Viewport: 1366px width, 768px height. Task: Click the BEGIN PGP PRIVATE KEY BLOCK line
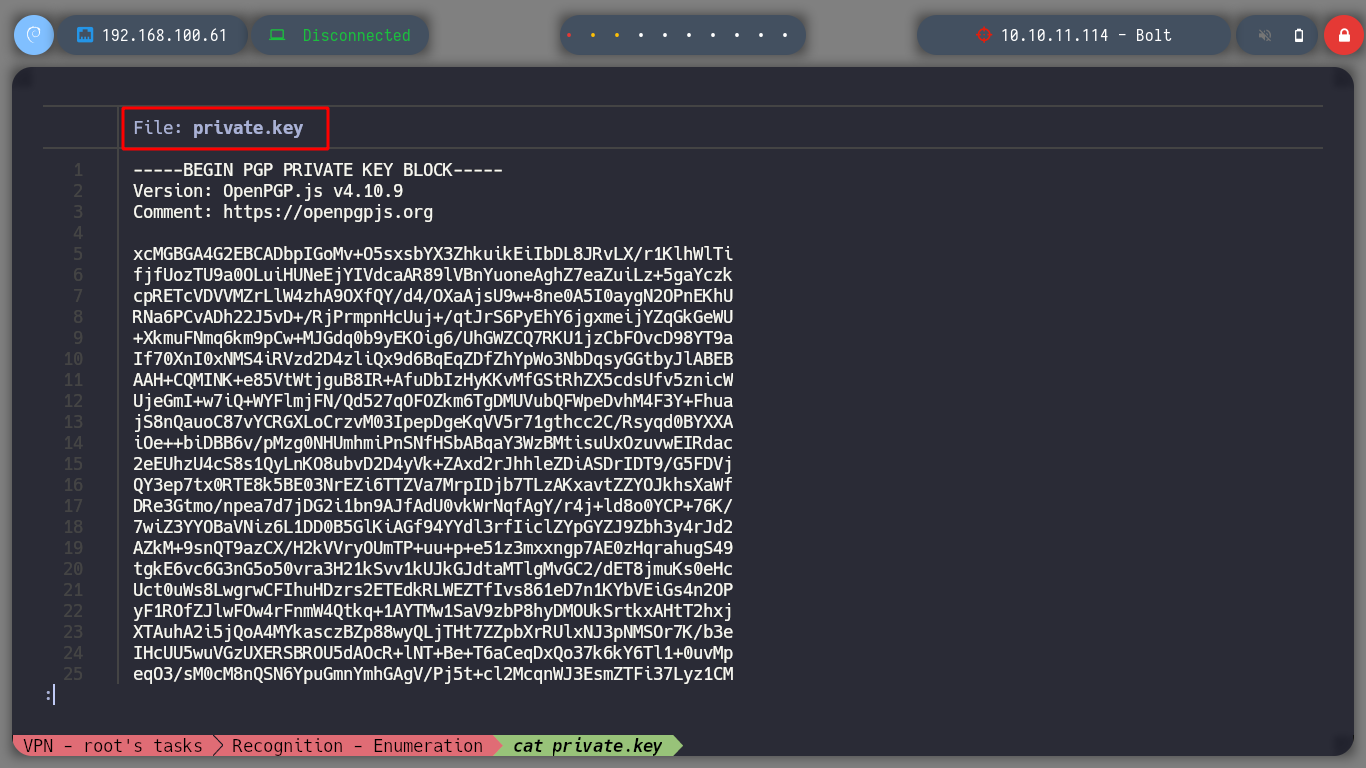(318, 170)
